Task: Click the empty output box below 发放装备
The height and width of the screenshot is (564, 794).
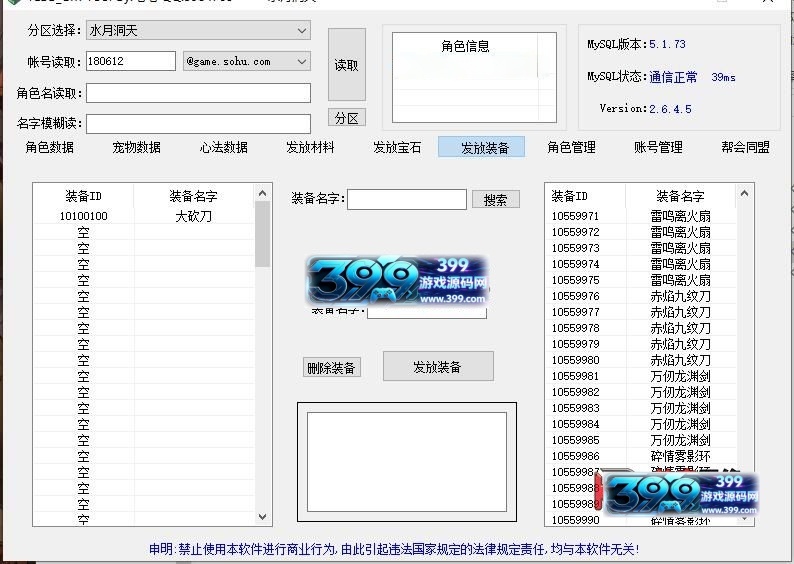Action: coord(407,462)
